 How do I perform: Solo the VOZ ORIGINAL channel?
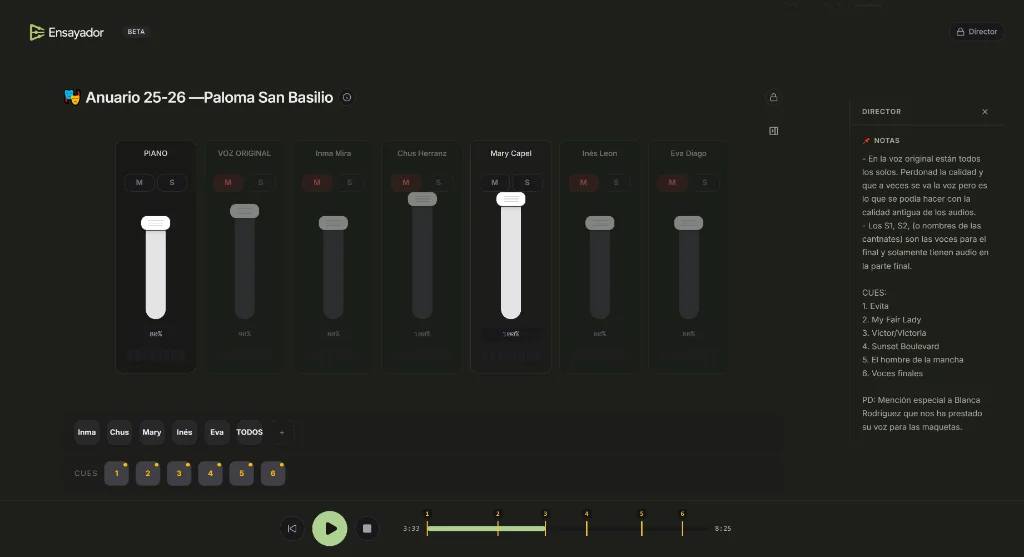(261, 183)
